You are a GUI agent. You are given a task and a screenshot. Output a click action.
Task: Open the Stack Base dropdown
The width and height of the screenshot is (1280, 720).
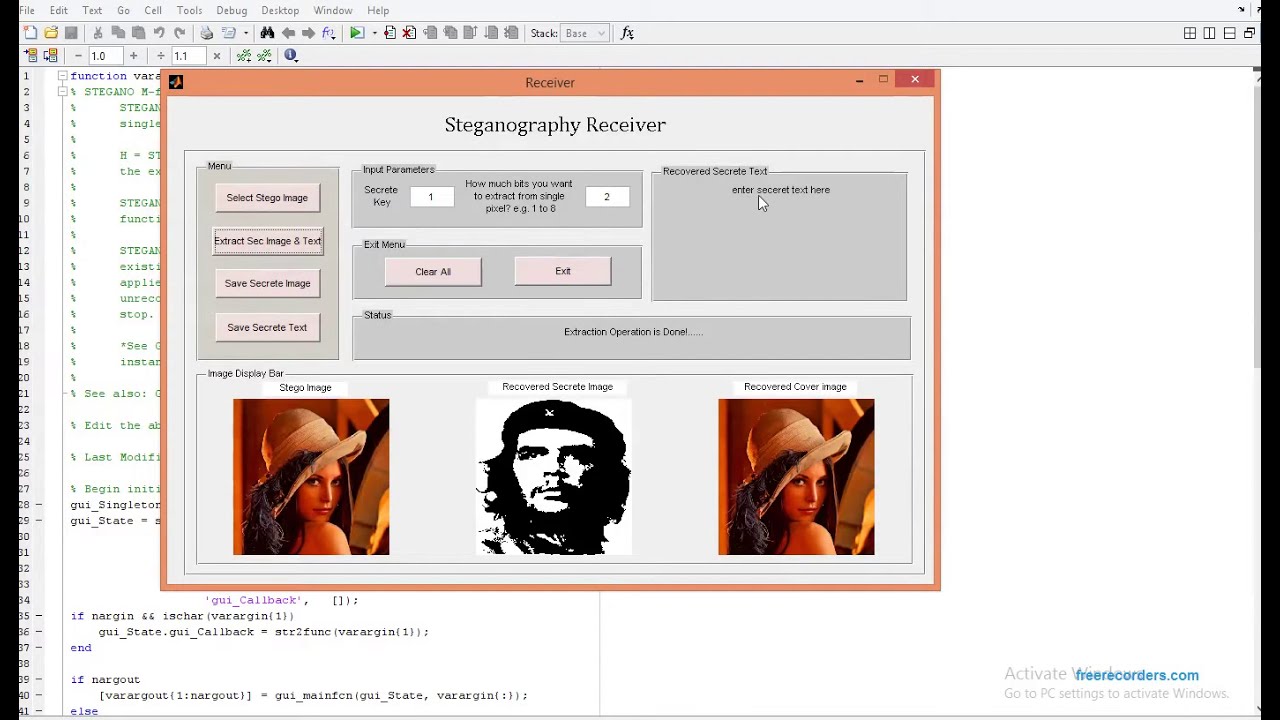[x=584, y=33]
